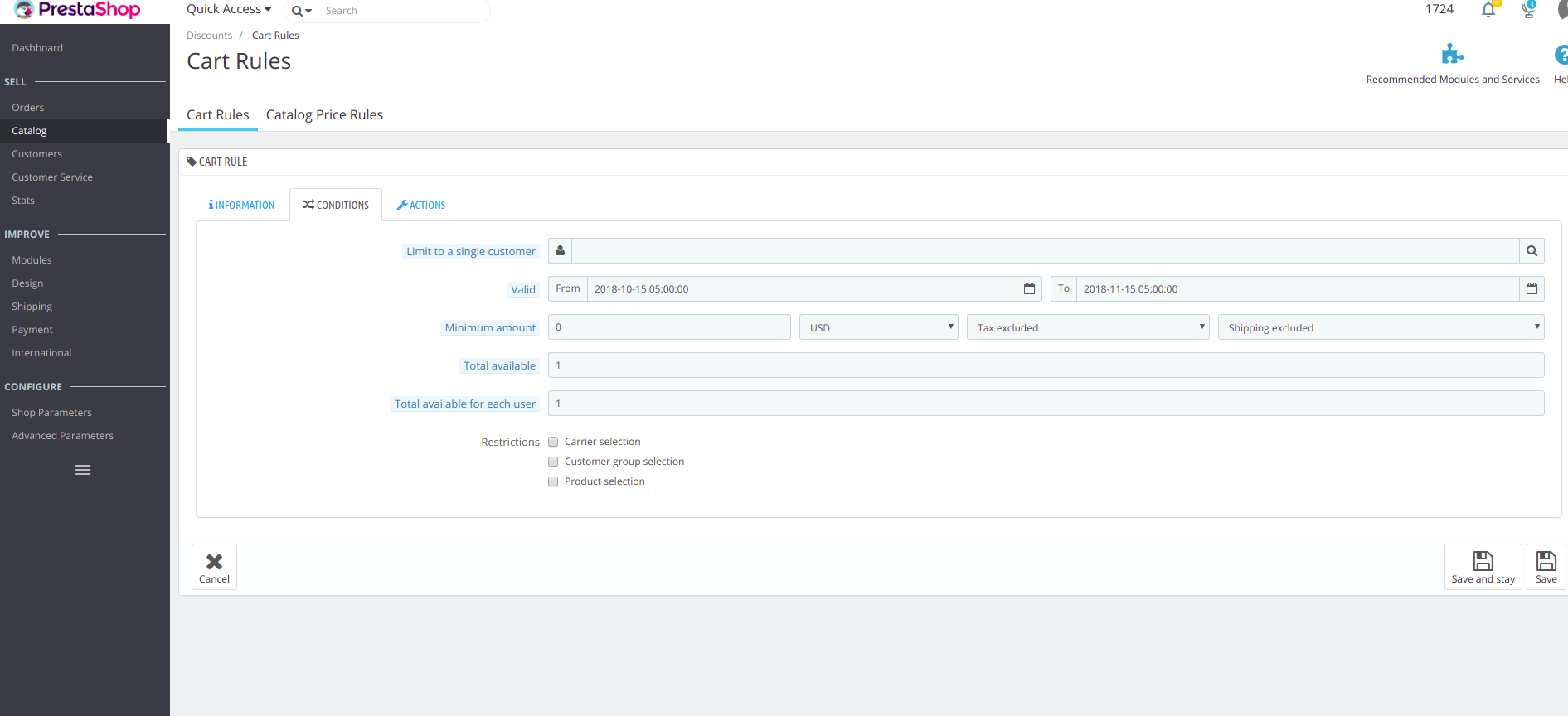Open International in the sidebar
The width and height of the screenshot is (1568, 716).
point(41,353)
